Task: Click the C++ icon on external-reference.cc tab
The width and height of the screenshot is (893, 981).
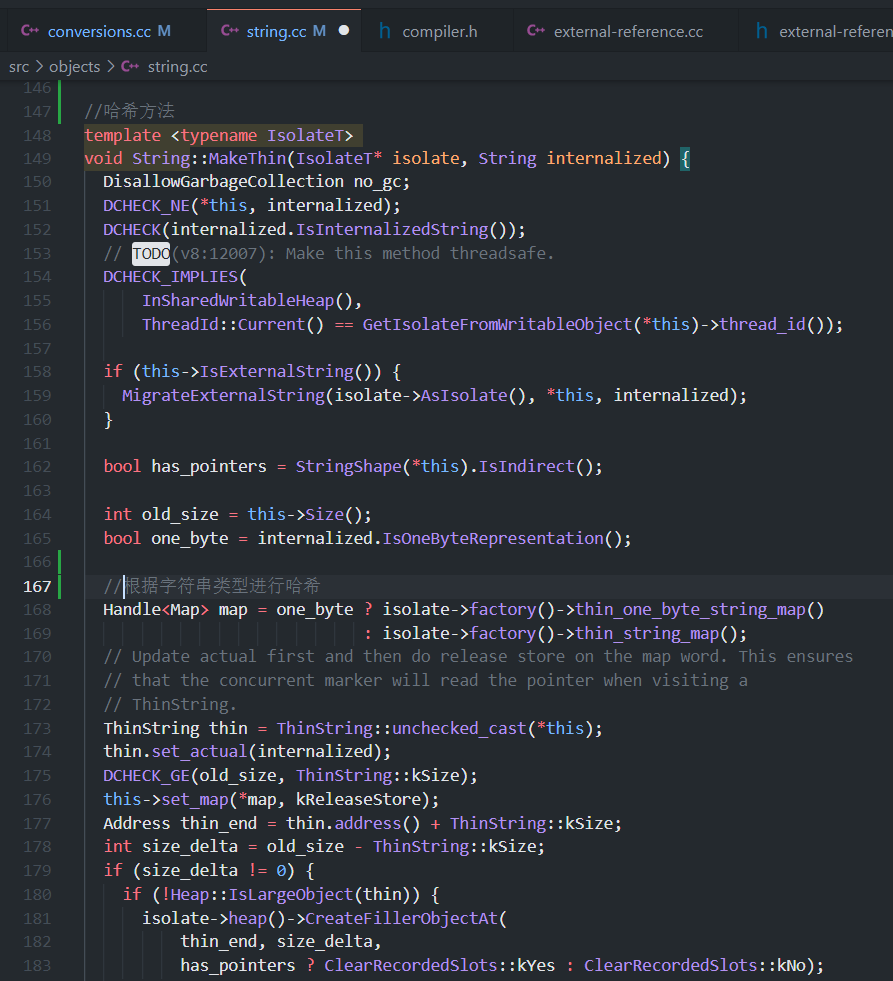Action: coord(536,31)
